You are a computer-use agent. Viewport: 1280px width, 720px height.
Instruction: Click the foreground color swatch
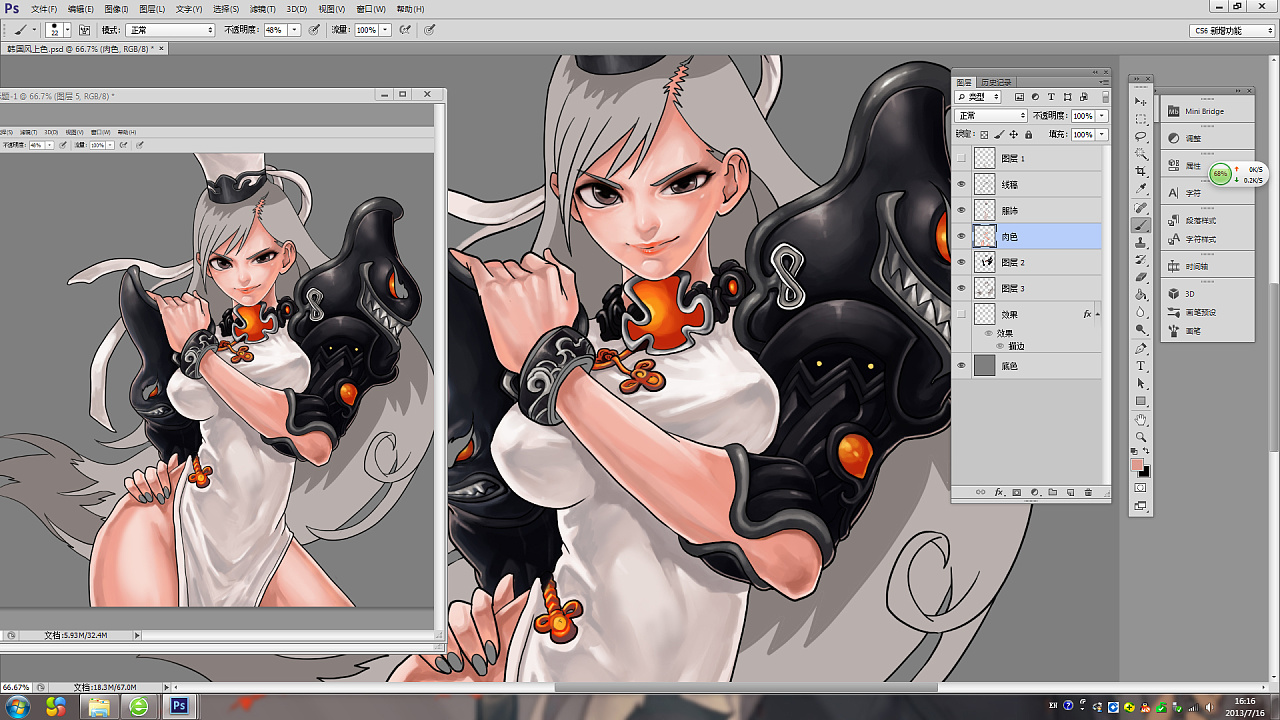click(x=1137, y=465)
